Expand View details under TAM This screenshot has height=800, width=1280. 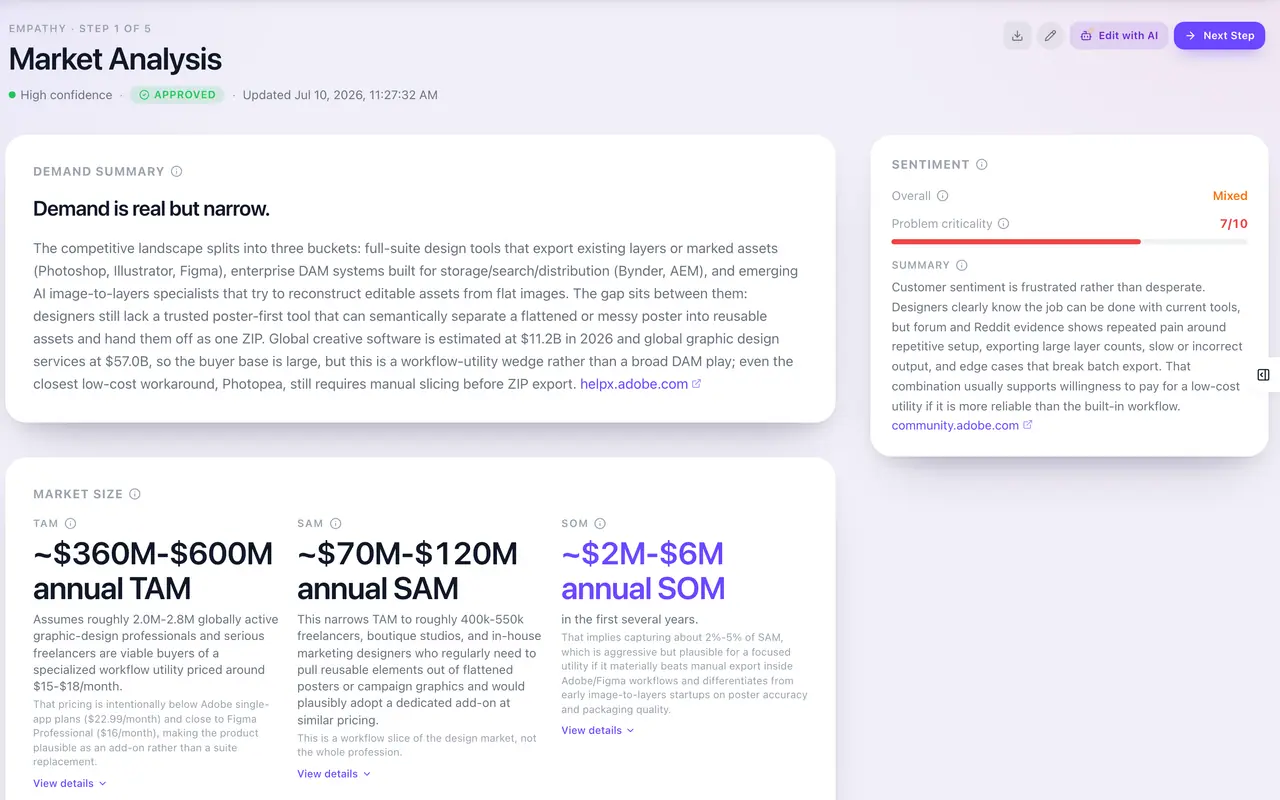coord(70,784)
